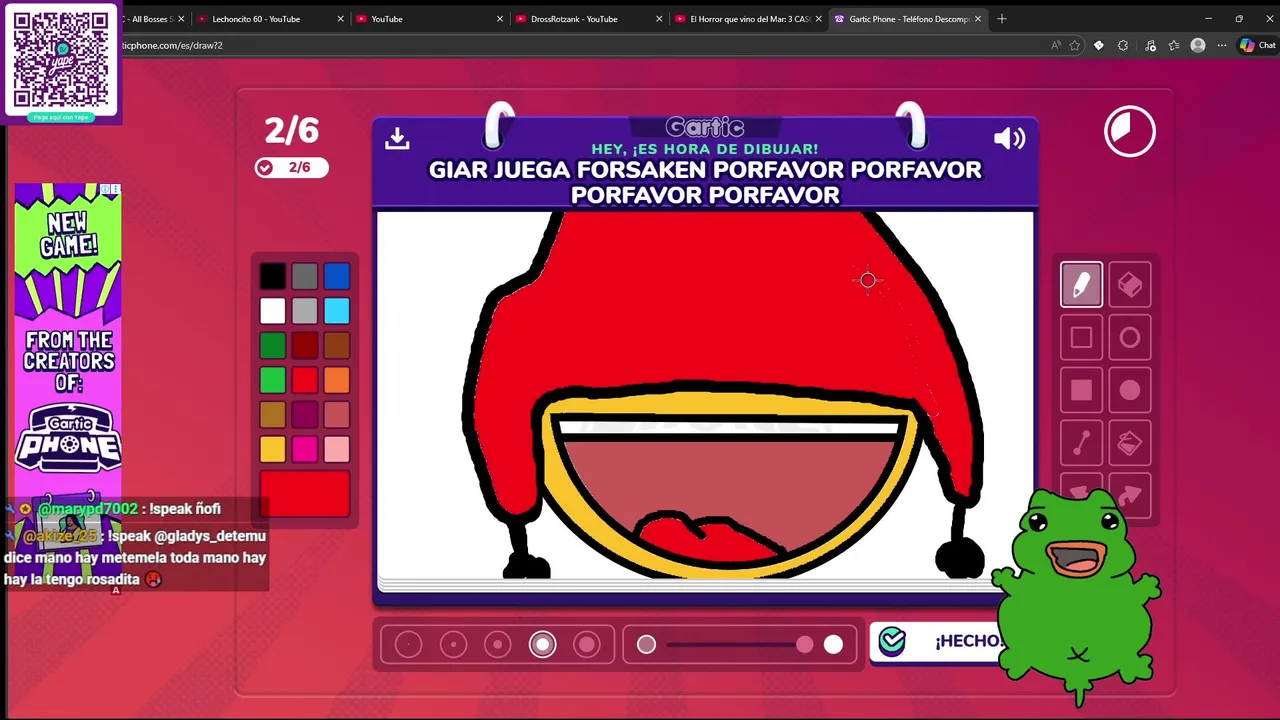Pick the cyan color swatch

coord(337,311)
